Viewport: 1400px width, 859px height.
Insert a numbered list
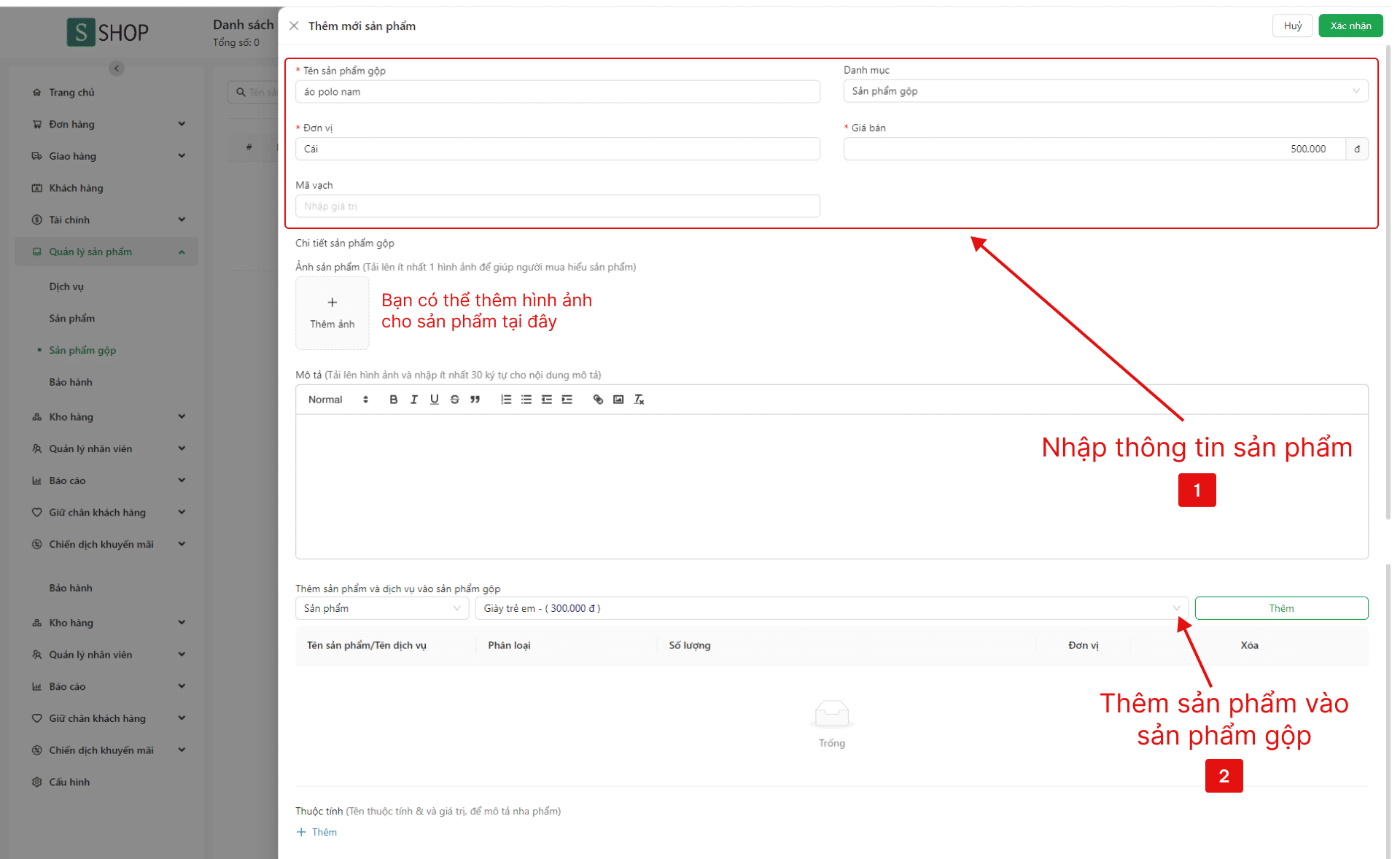coord(506,400)
